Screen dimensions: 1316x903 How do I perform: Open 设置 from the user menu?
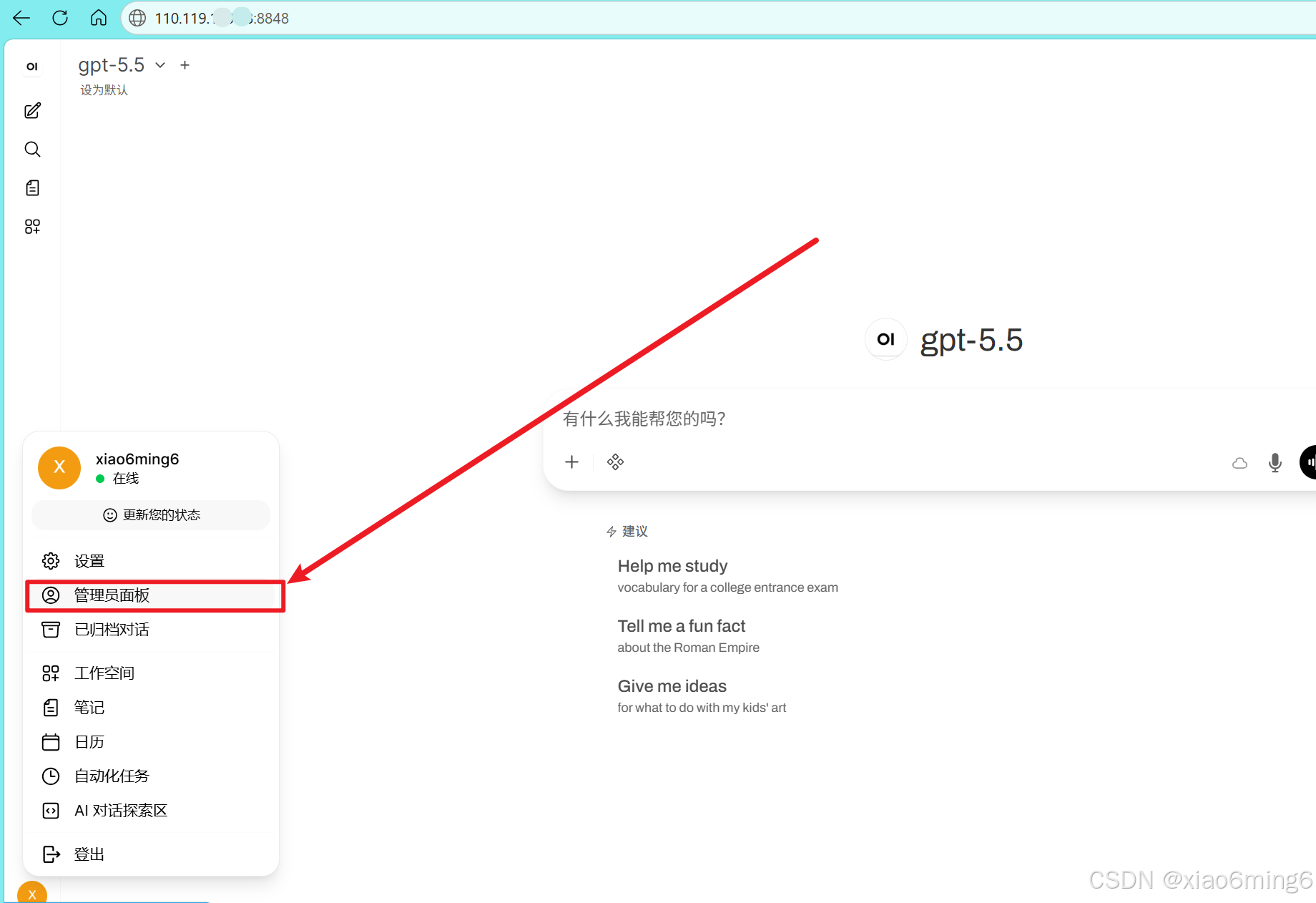[151, 561]
